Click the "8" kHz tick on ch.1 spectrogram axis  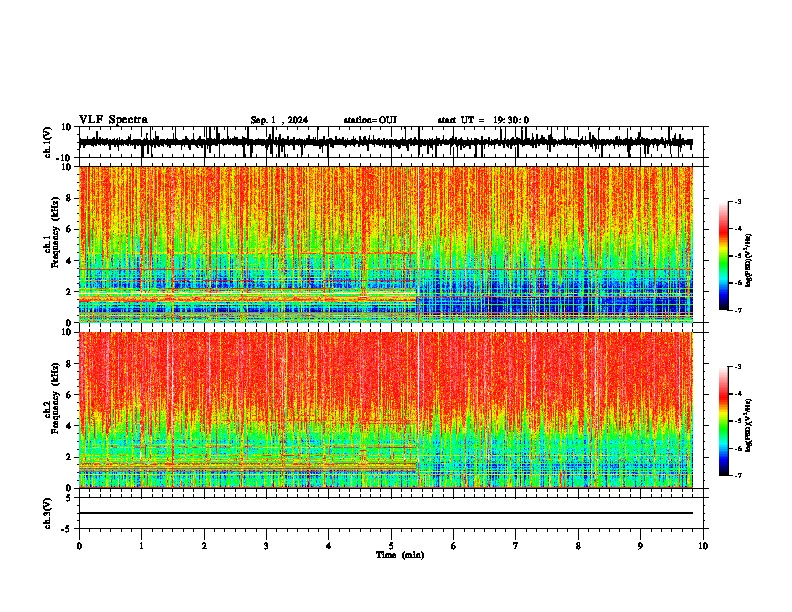click(x=70, y=198)
